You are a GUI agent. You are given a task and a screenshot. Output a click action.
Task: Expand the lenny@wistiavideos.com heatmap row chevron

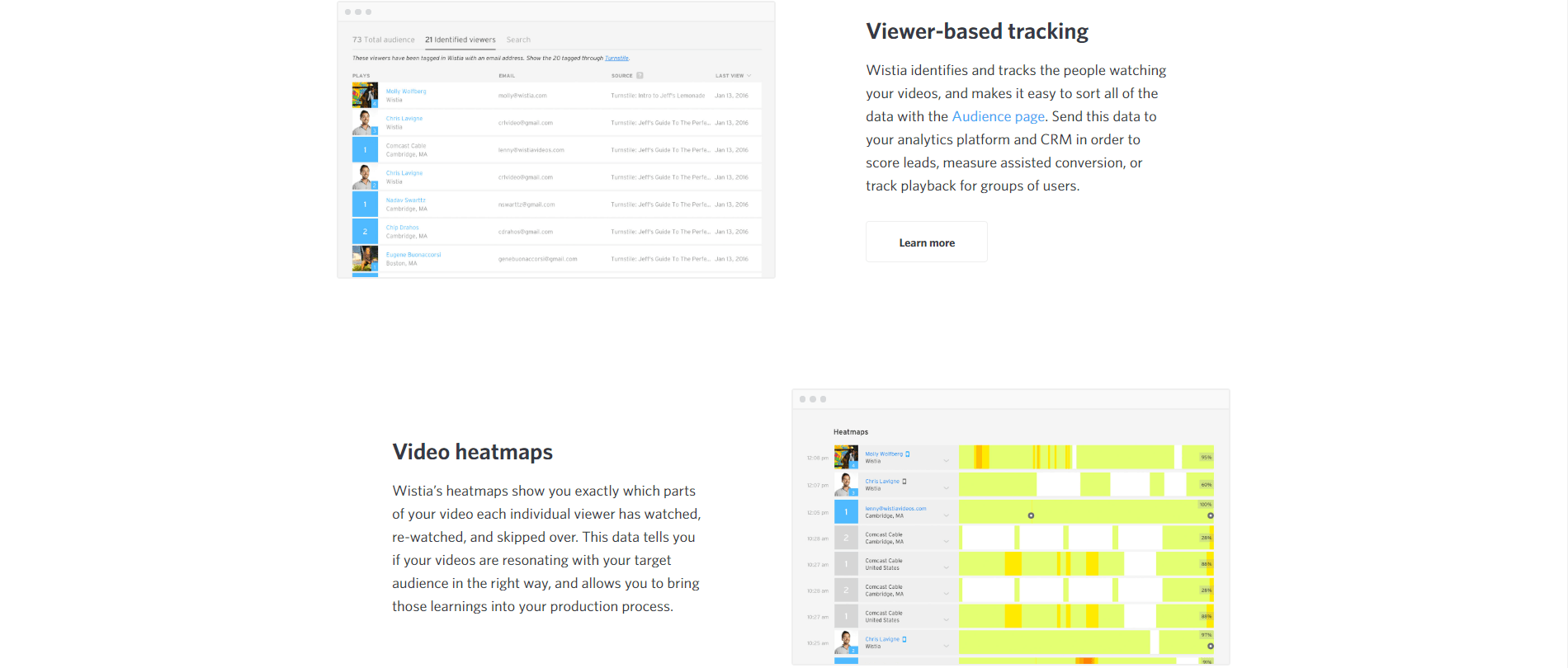947,515
